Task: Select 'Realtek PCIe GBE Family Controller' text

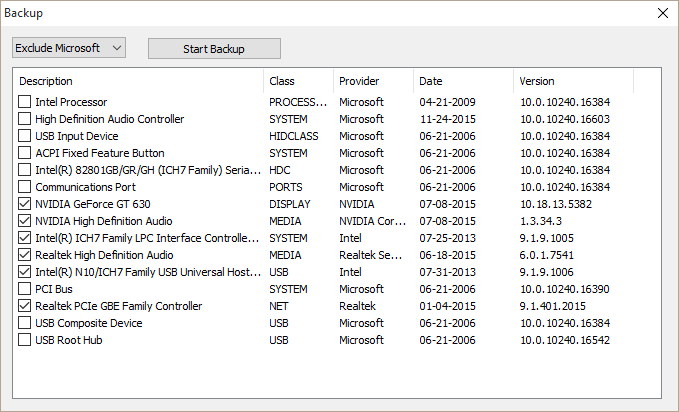Action: coord(119,306)
